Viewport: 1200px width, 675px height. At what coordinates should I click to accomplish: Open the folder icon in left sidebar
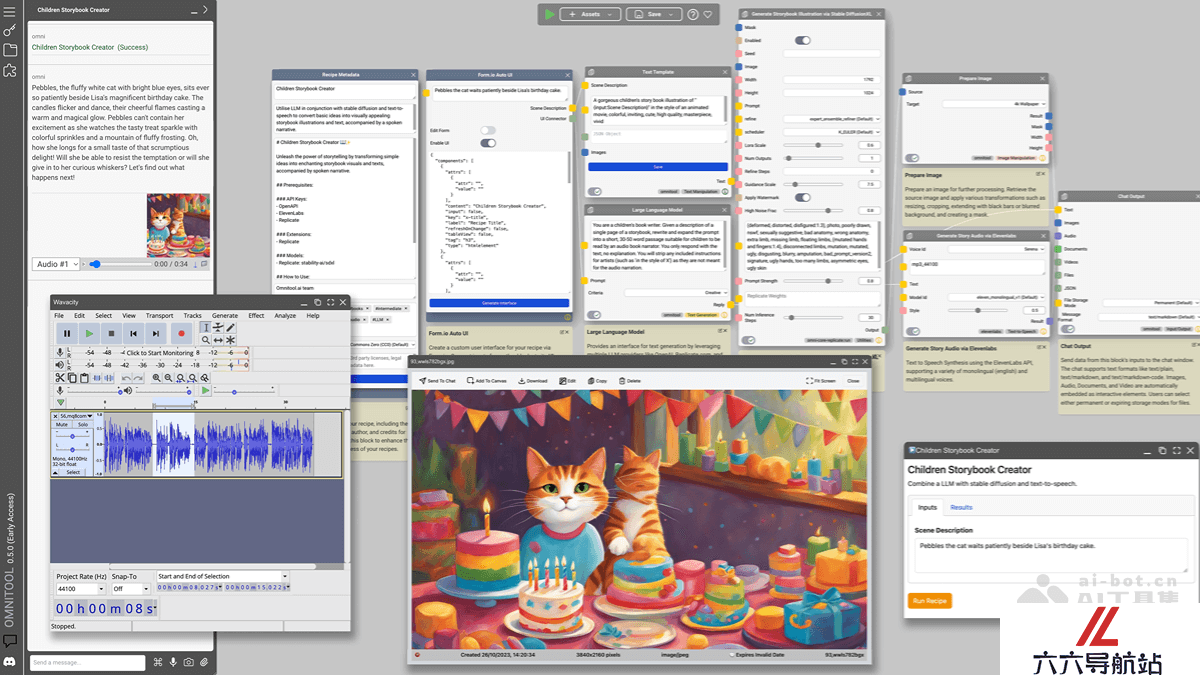pos(9,49)
